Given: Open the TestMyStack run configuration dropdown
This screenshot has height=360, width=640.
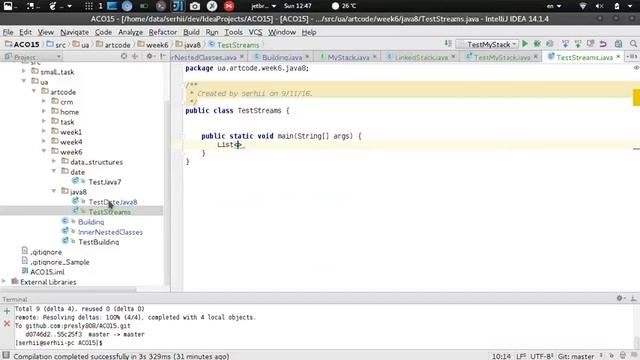Looking at the screenshot, I should pos(487,44).
